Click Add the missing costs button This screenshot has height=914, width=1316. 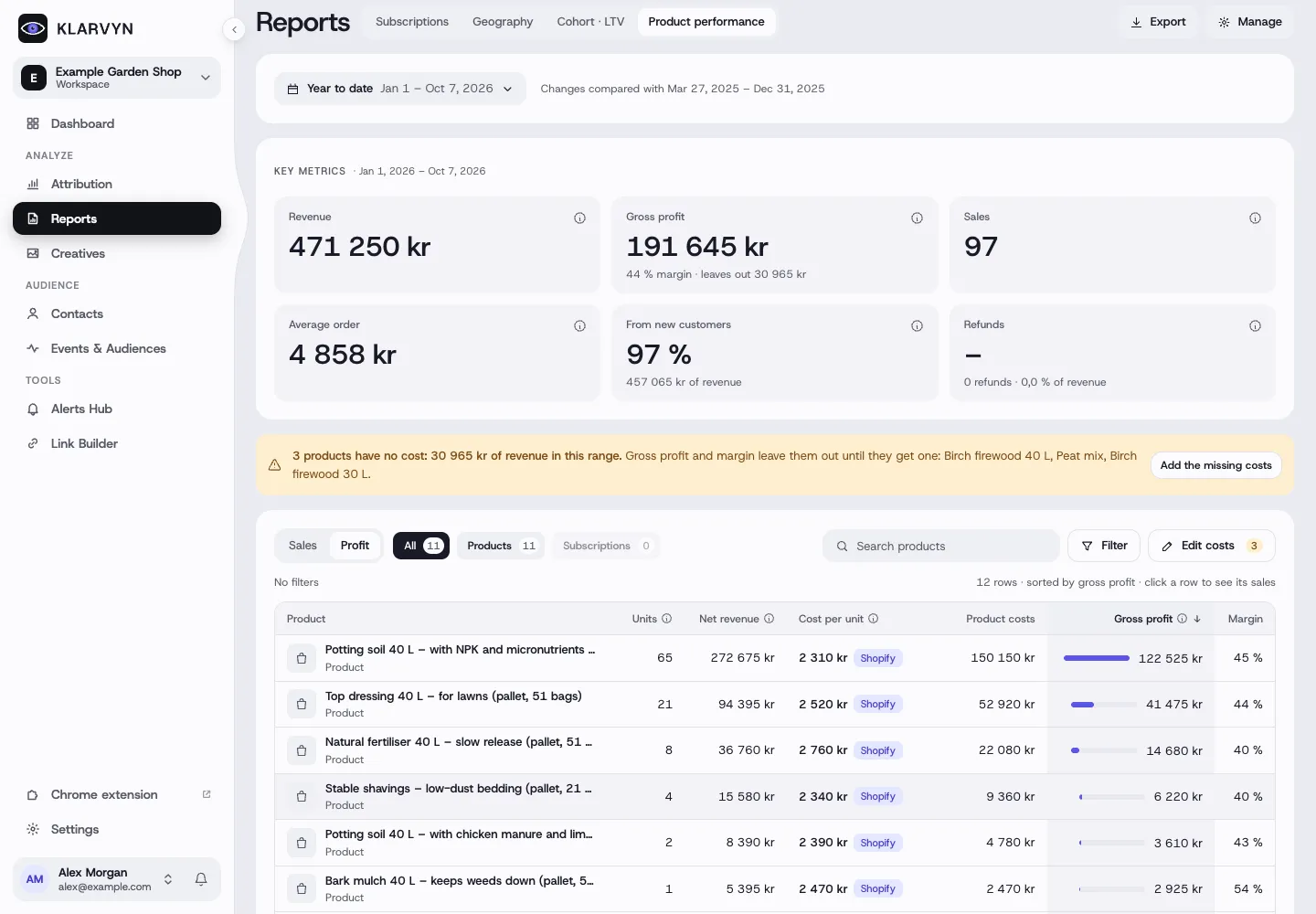point(1215,465)
